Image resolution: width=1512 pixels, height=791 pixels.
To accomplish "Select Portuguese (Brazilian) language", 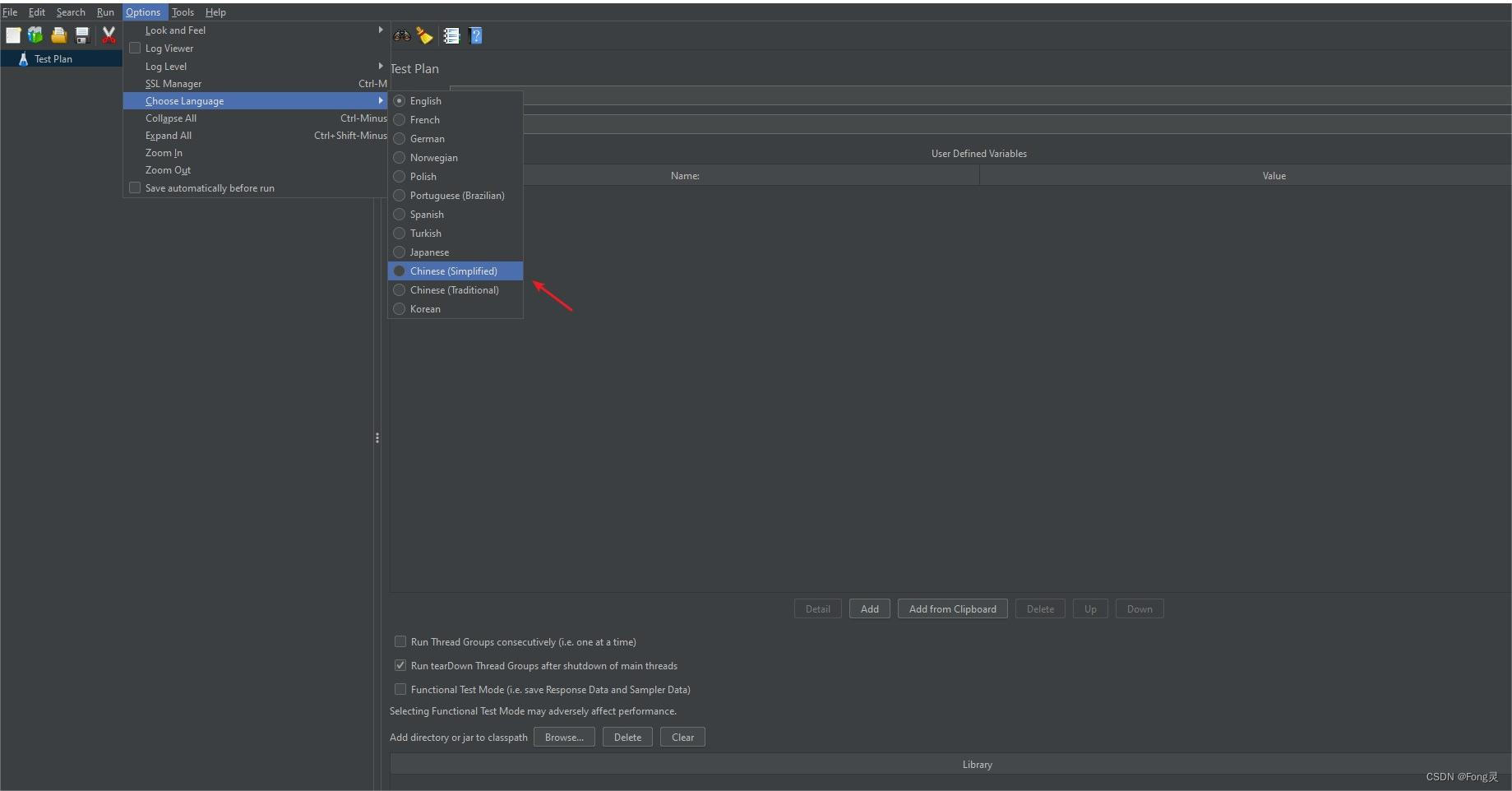I will 455,196.
